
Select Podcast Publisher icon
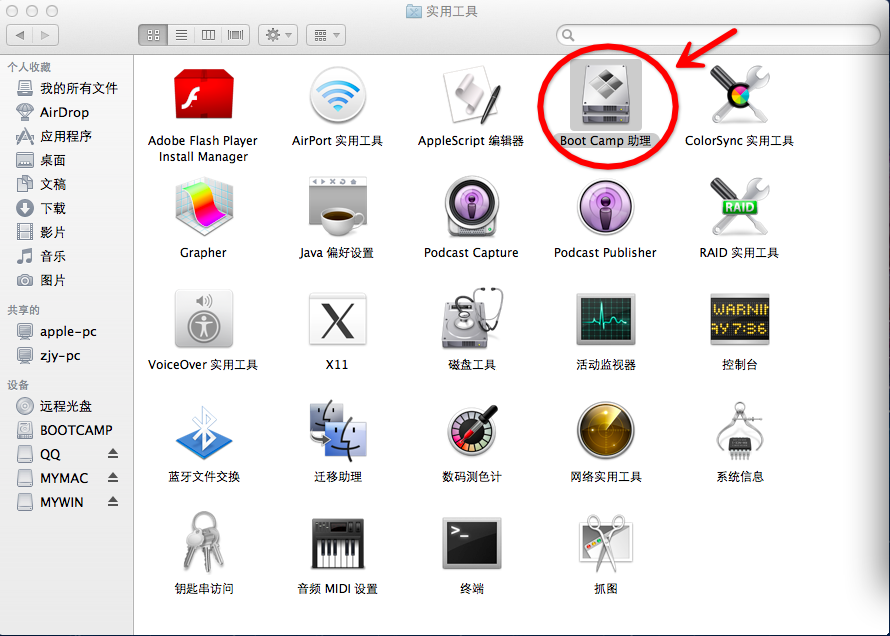tap(606, 207)
